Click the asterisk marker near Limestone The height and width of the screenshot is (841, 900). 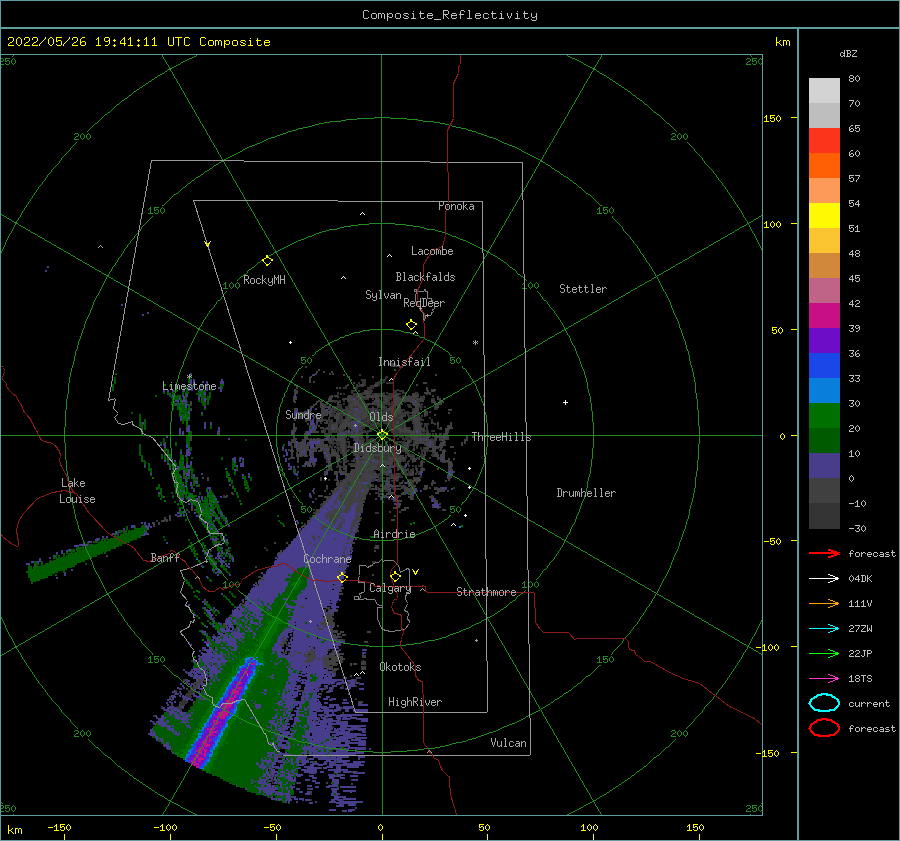[189, 377]
